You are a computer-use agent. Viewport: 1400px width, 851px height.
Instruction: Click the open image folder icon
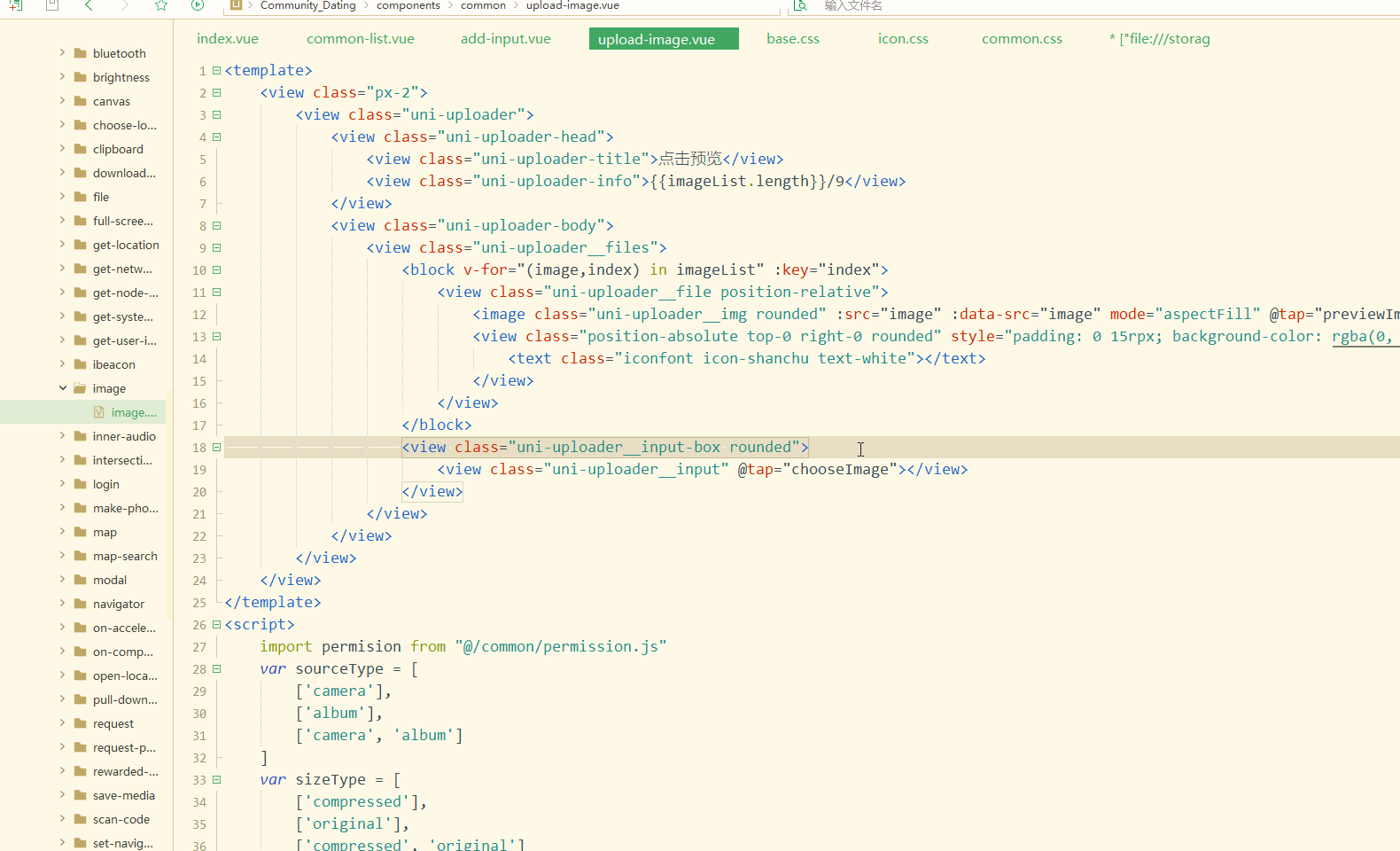[81, 388]
